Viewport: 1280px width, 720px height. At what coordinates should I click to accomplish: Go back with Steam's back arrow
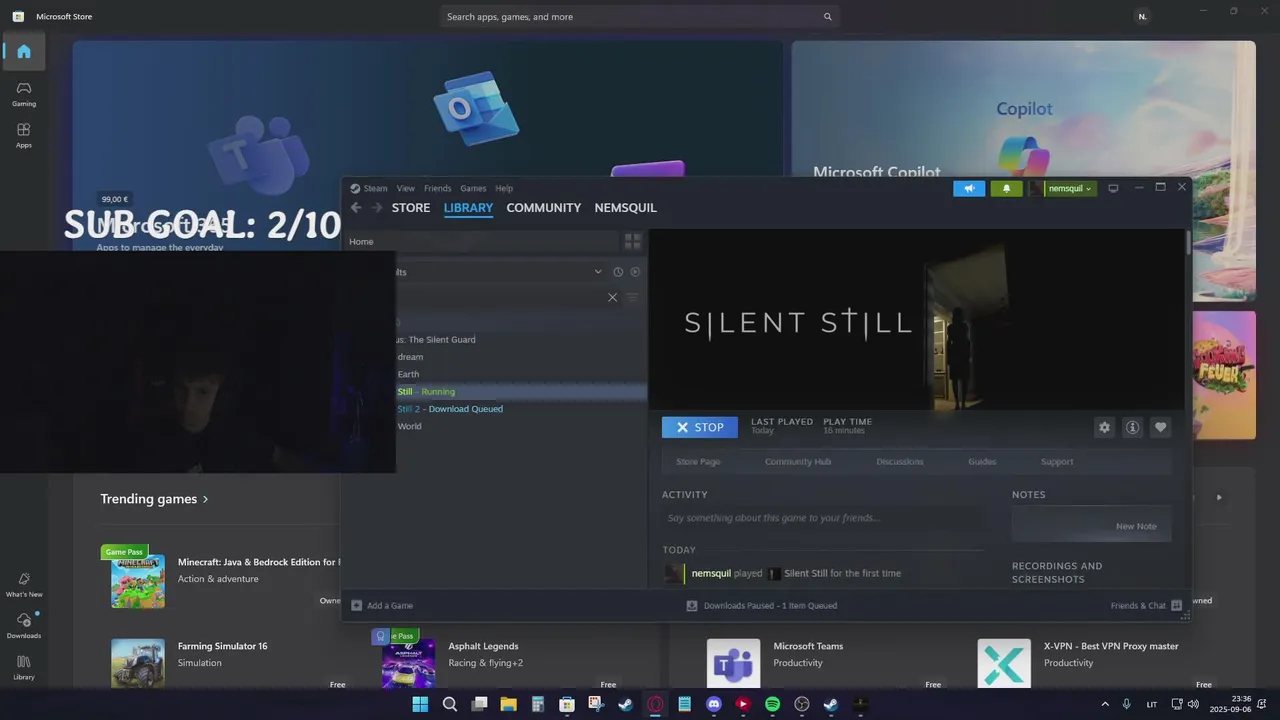click(x=356, y=208)
